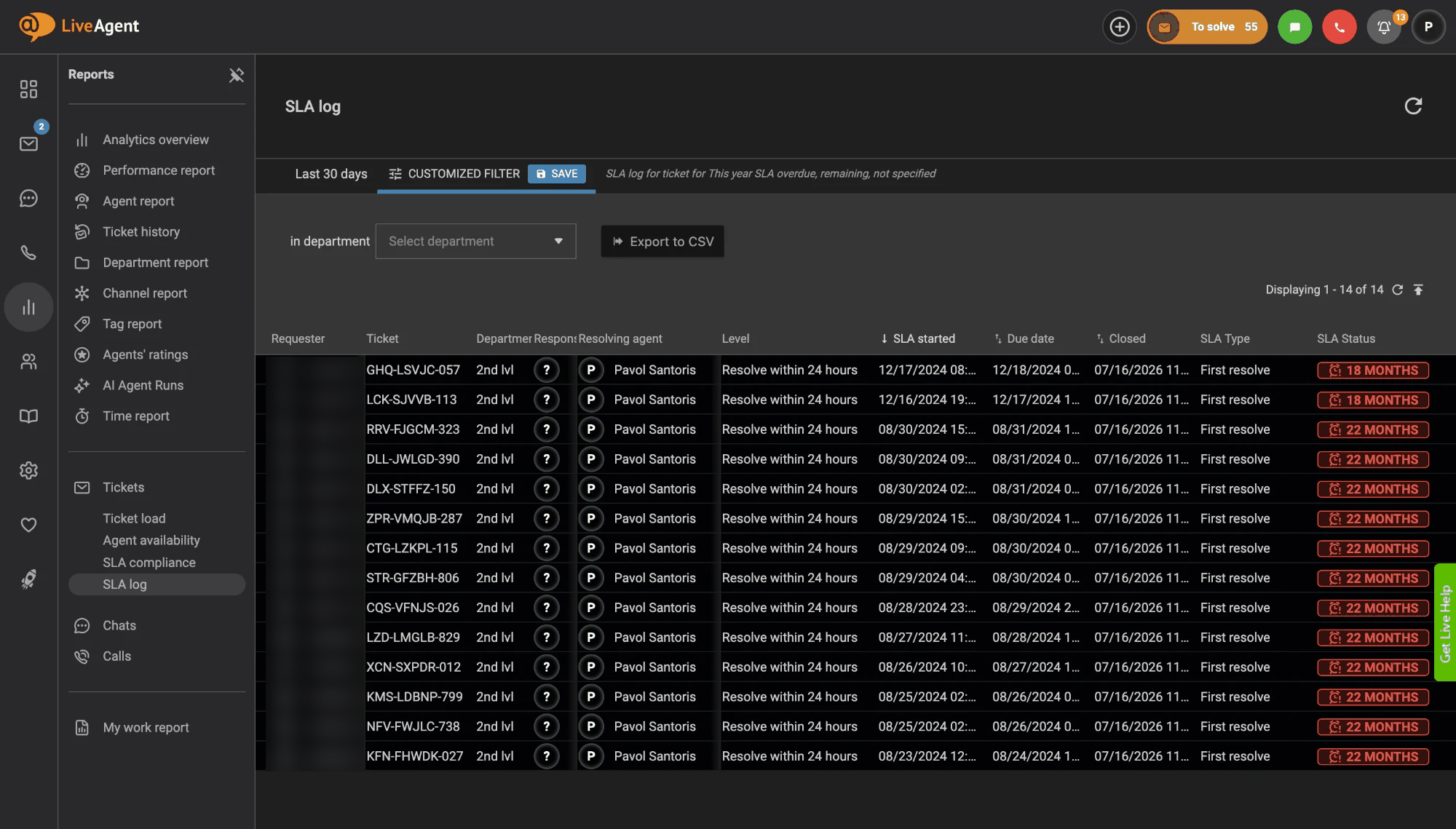Click 18 MONTHS status badge for LCK-SJVVB-113
The image size is (1456, 829).
(x=1373, y=400)
